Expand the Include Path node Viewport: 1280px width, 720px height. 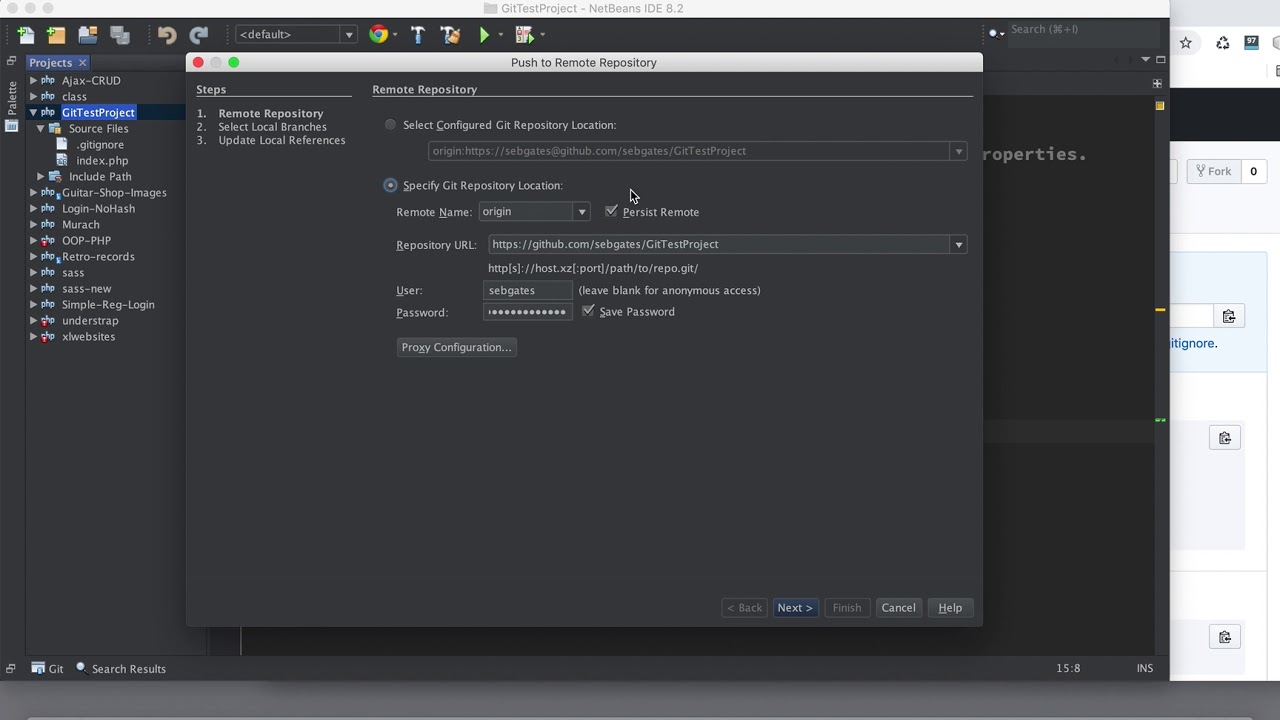coord(41,176)
